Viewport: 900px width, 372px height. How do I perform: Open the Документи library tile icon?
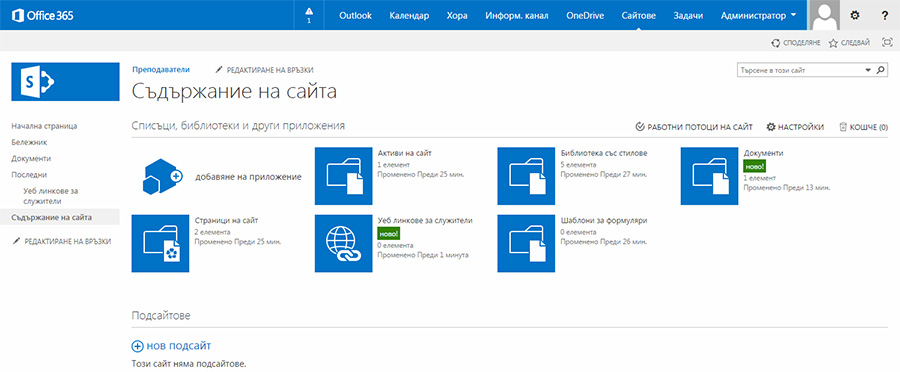coord(709,176)
